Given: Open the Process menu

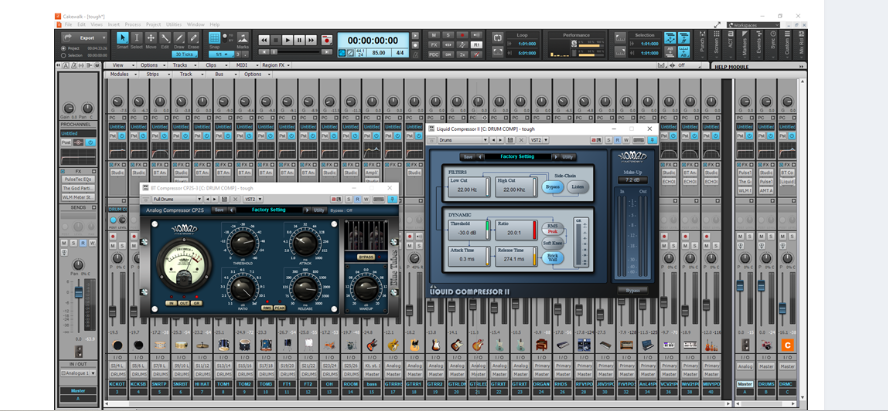Looking at the screenshot, I should tap(133, 25).
